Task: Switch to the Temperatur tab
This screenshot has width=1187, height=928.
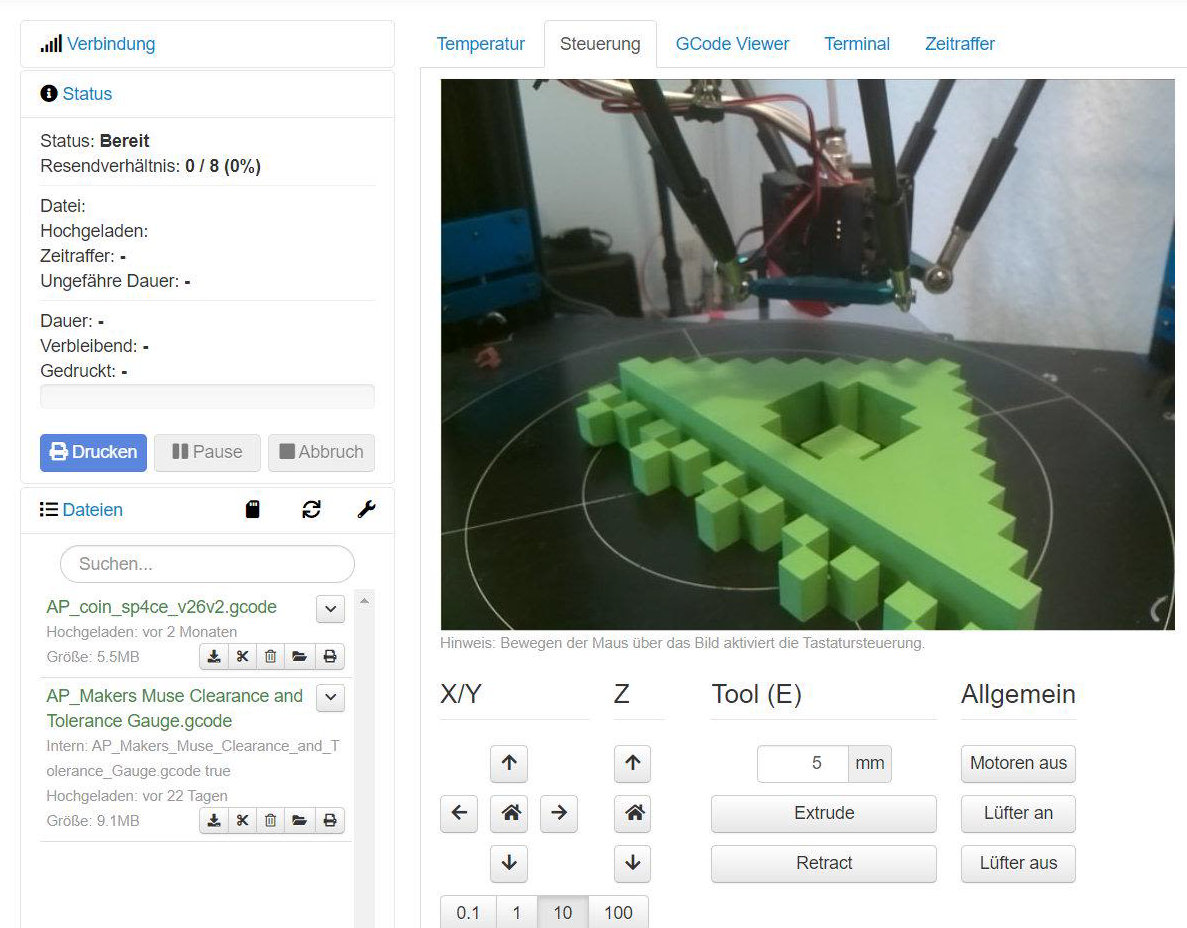Action: point(480,44)
